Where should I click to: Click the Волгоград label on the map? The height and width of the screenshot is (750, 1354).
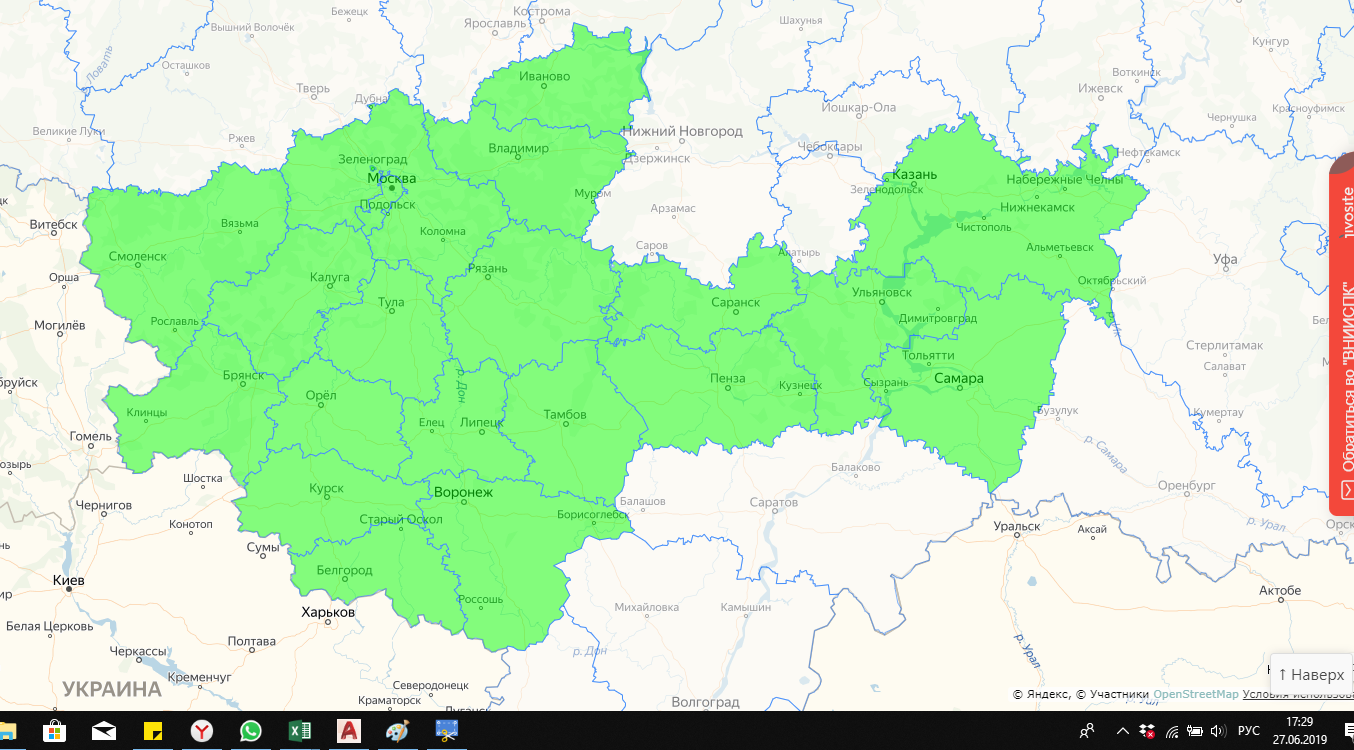705,702
